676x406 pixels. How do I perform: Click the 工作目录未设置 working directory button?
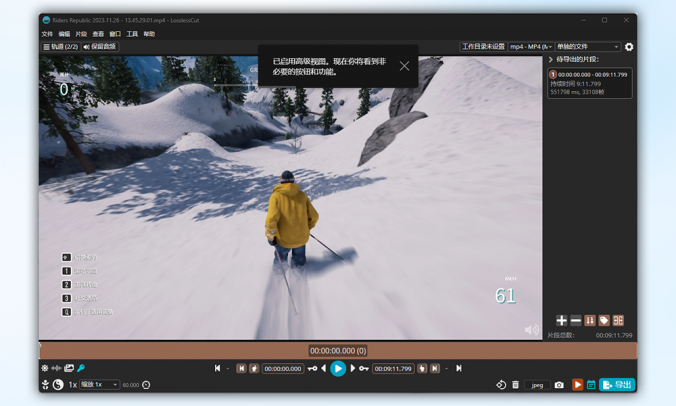click(482, 47)
